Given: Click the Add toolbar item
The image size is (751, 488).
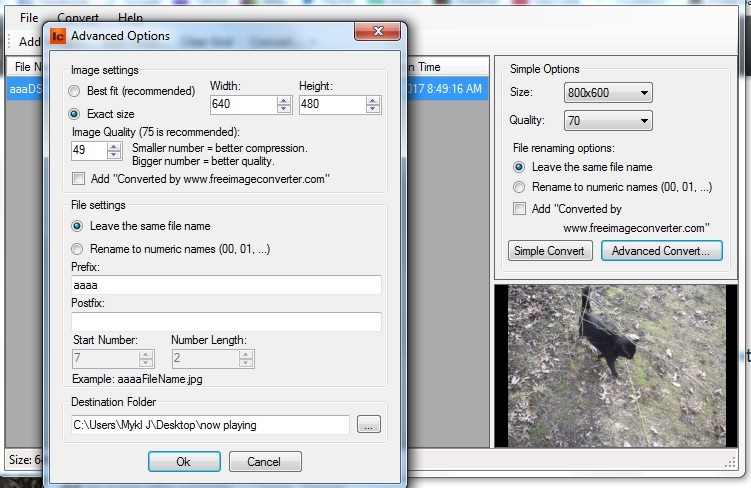Looking at the screenshot, I should (30, 42).
